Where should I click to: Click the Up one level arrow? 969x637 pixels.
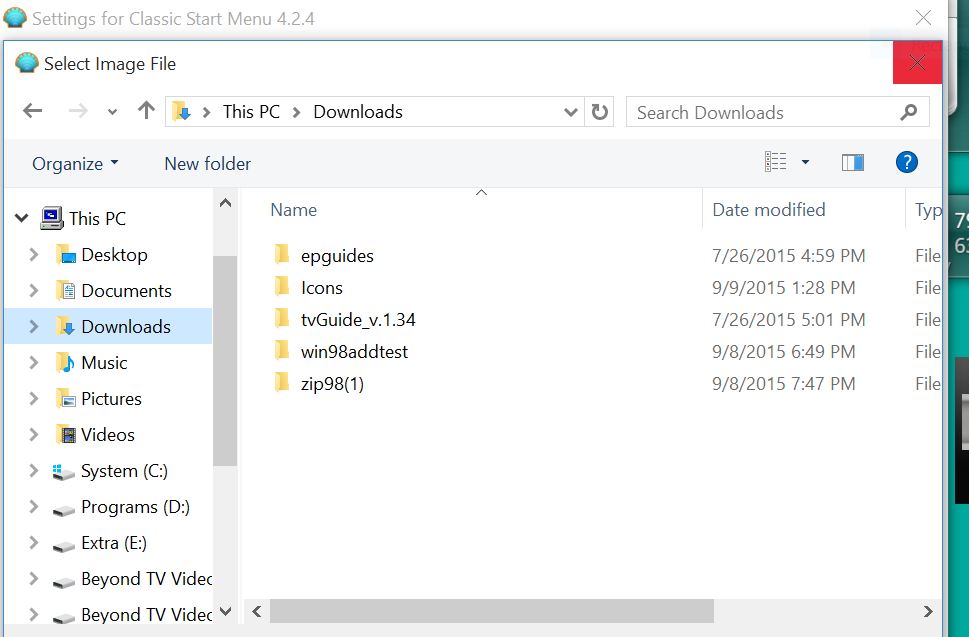(146, 111)
